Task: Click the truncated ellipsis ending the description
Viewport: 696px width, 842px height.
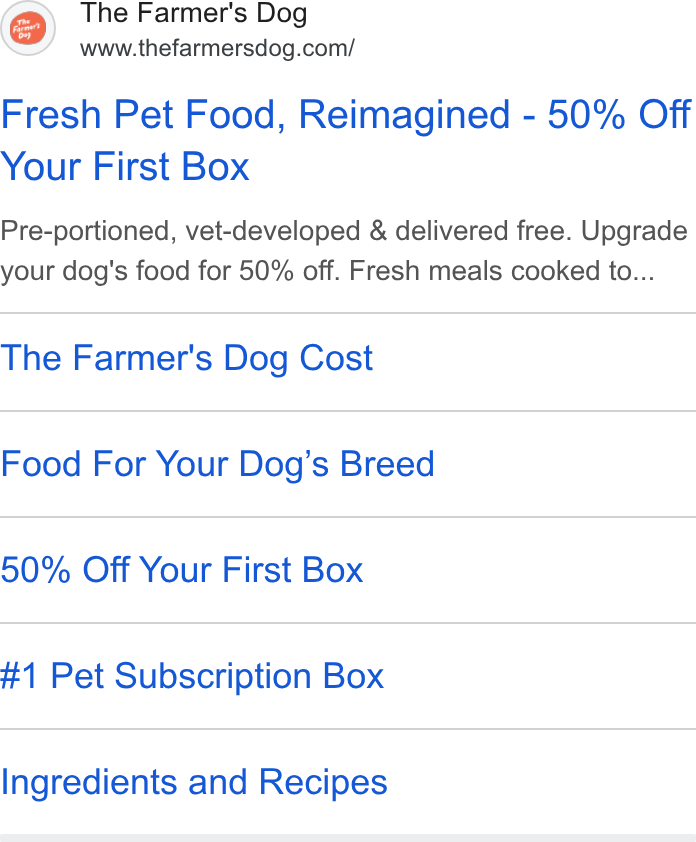Action: coord(643,272)
